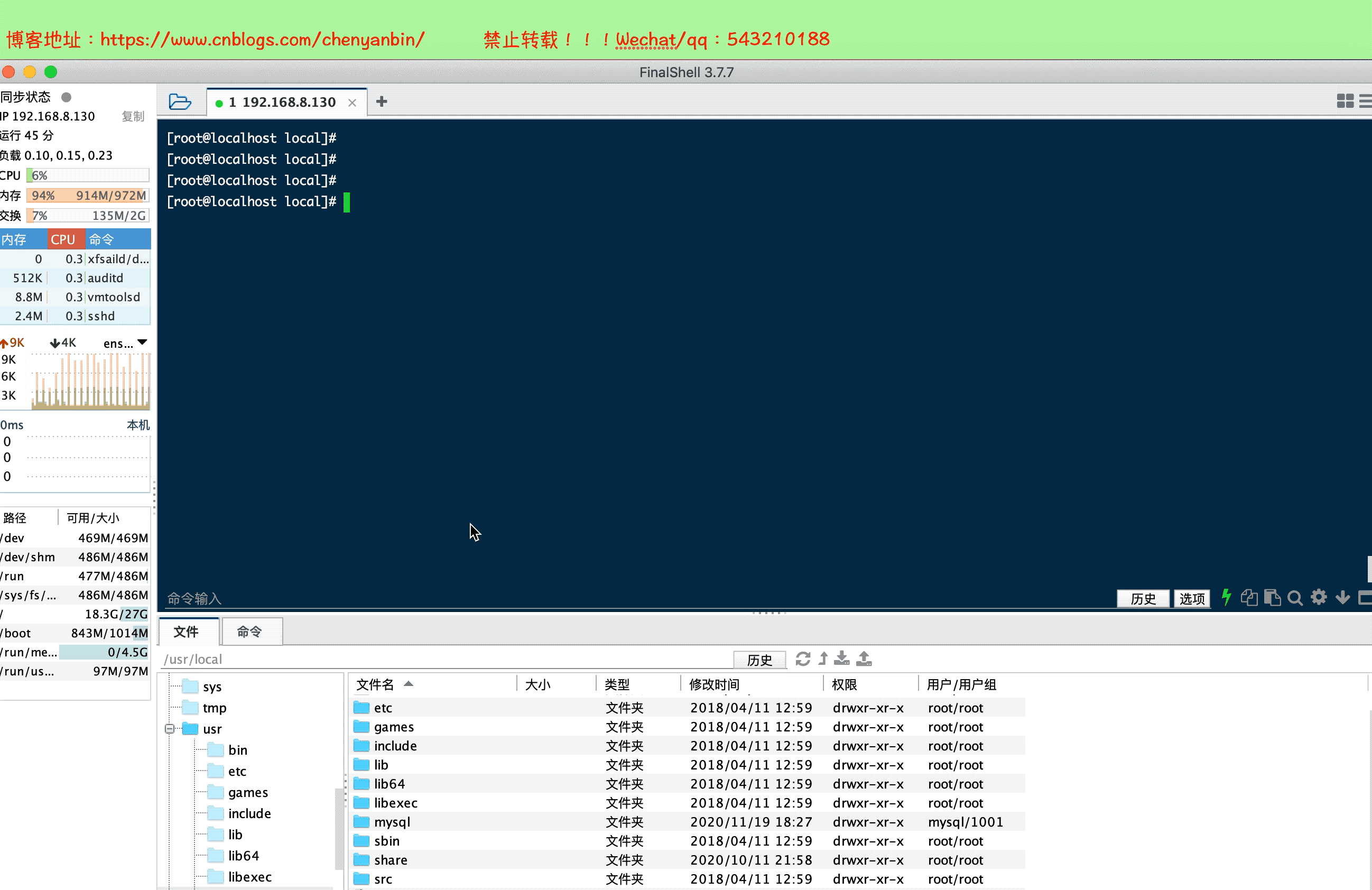Viewport: 1372px width, 890px height.
Task: Select the lib64 folder in tree
Action: [233, 856]
